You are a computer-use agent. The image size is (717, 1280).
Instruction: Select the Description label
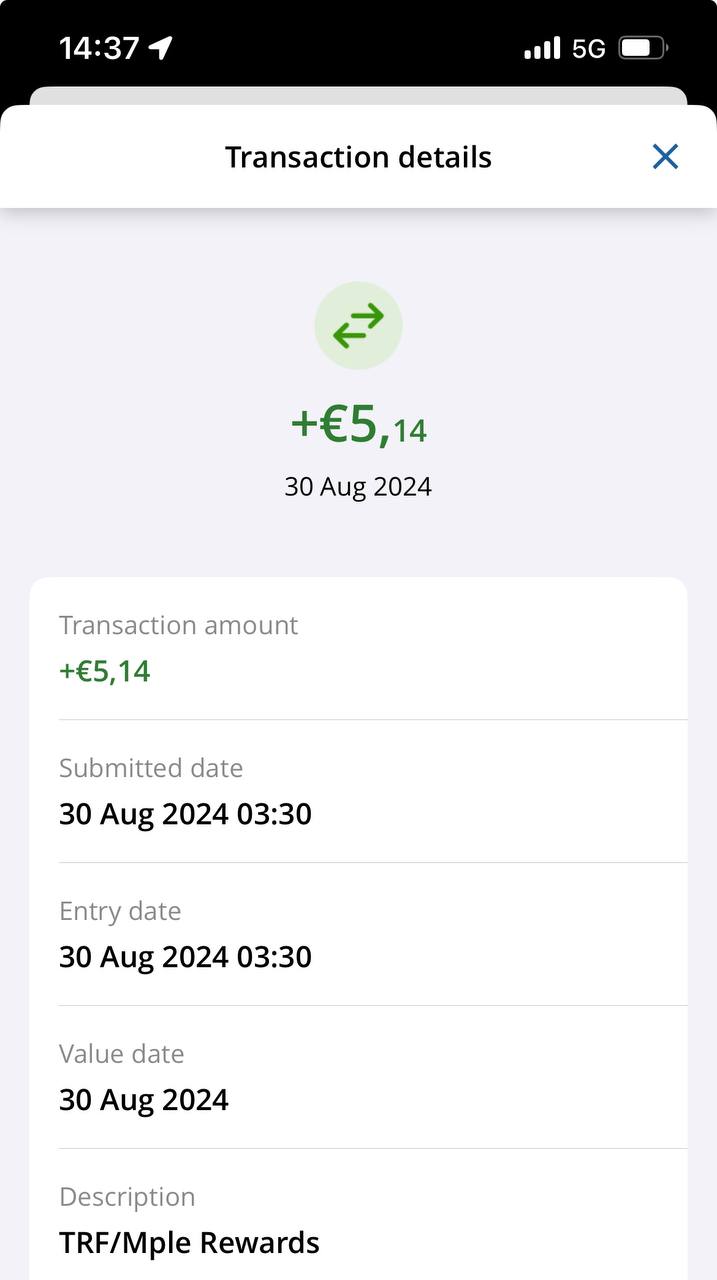tap(127, 1197)
